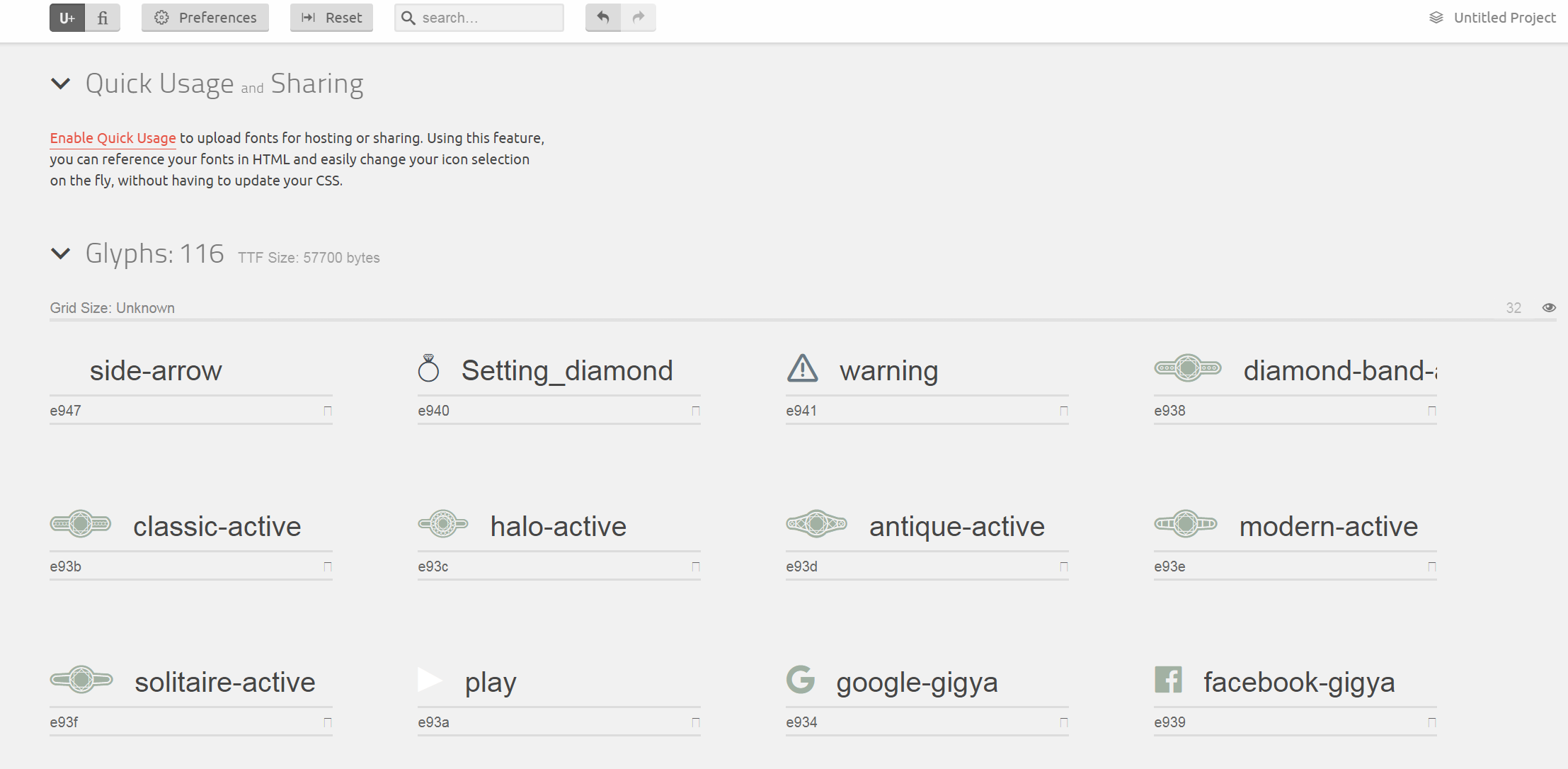Click the facebook-gigya glyph icon
The width and height of the screenshot is (1568, 769).
[x=1168, y=680]
